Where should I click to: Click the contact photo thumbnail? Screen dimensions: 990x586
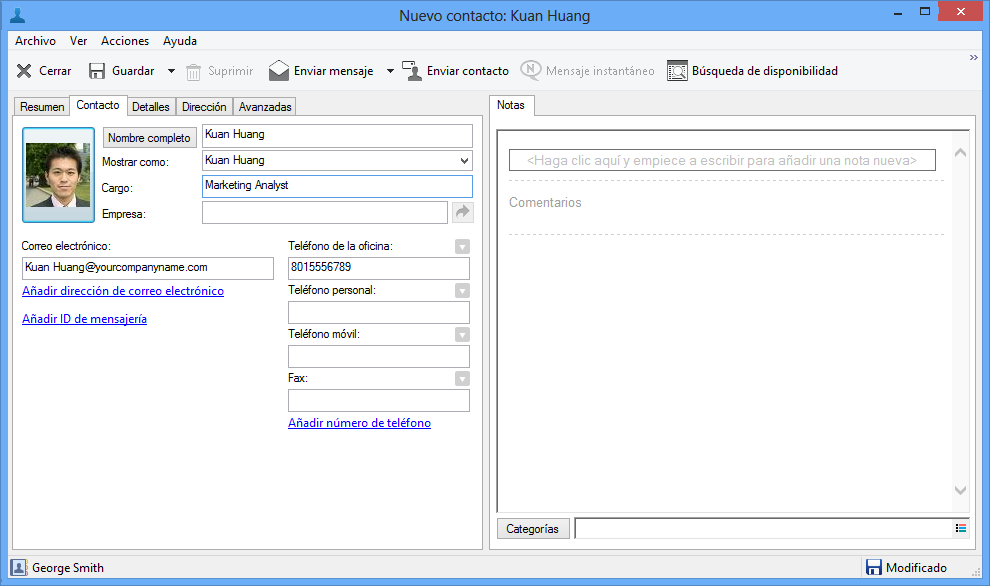point(58,175)
